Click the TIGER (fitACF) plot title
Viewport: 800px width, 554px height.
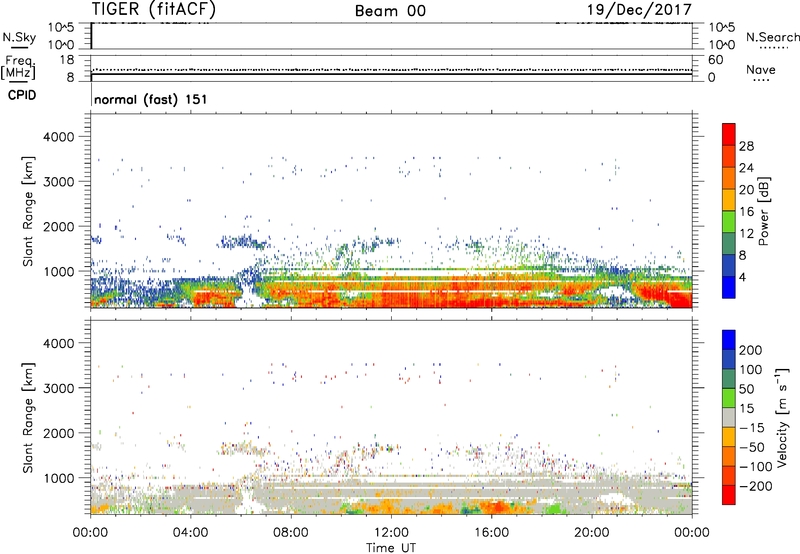(x=154, y=9)
